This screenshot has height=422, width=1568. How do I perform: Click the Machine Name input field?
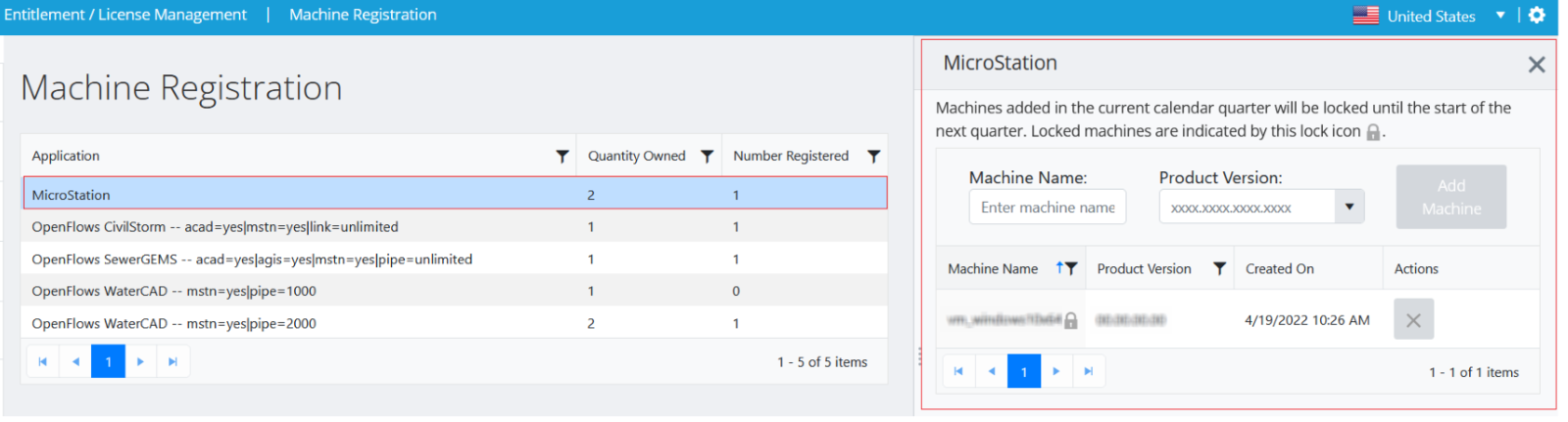pyautogui.click(x=1047, y=208)
